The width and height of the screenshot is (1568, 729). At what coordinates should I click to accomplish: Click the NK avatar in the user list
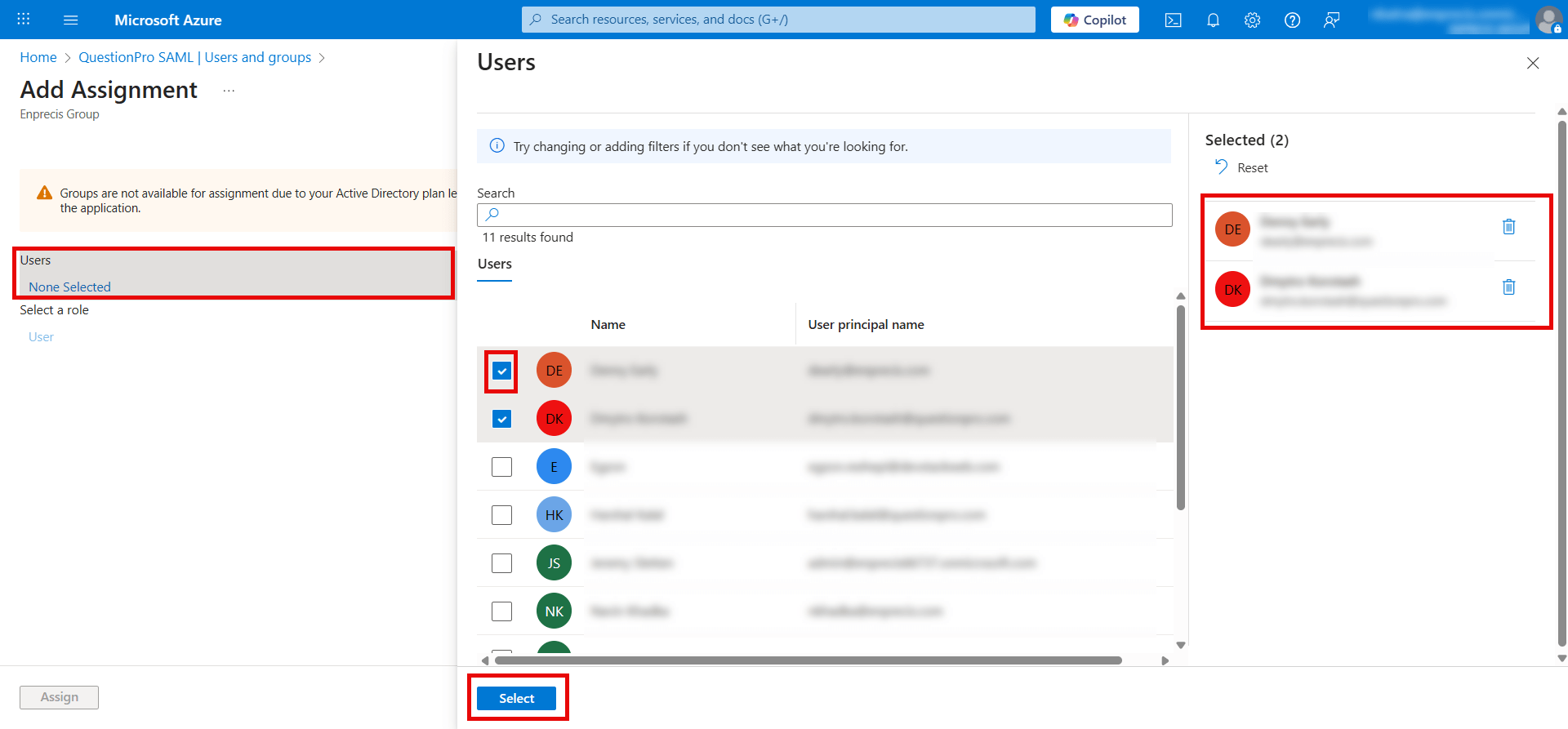[x=554, y=611]
